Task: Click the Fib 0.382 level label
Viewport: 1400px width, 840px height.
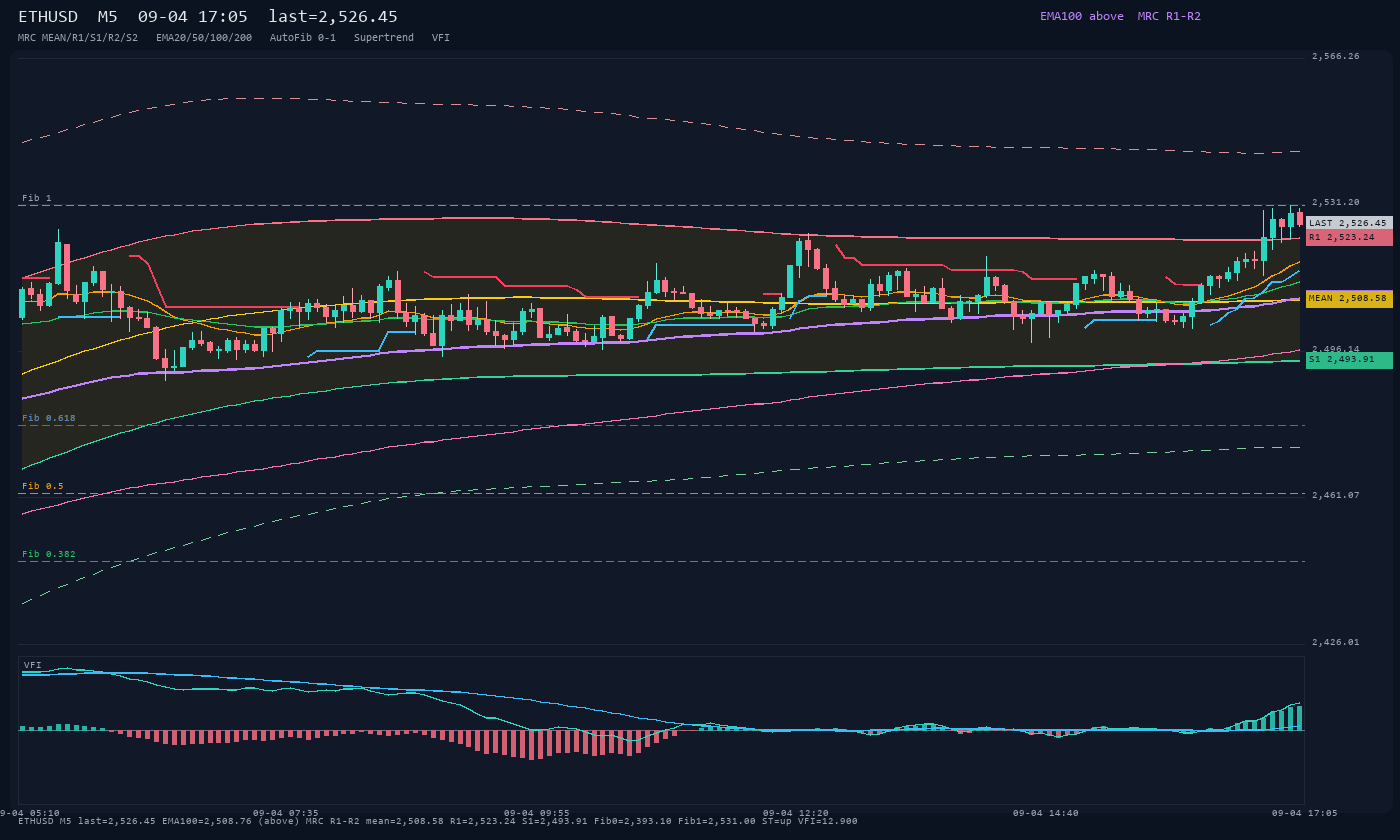Action: click(x=49, y=554)
